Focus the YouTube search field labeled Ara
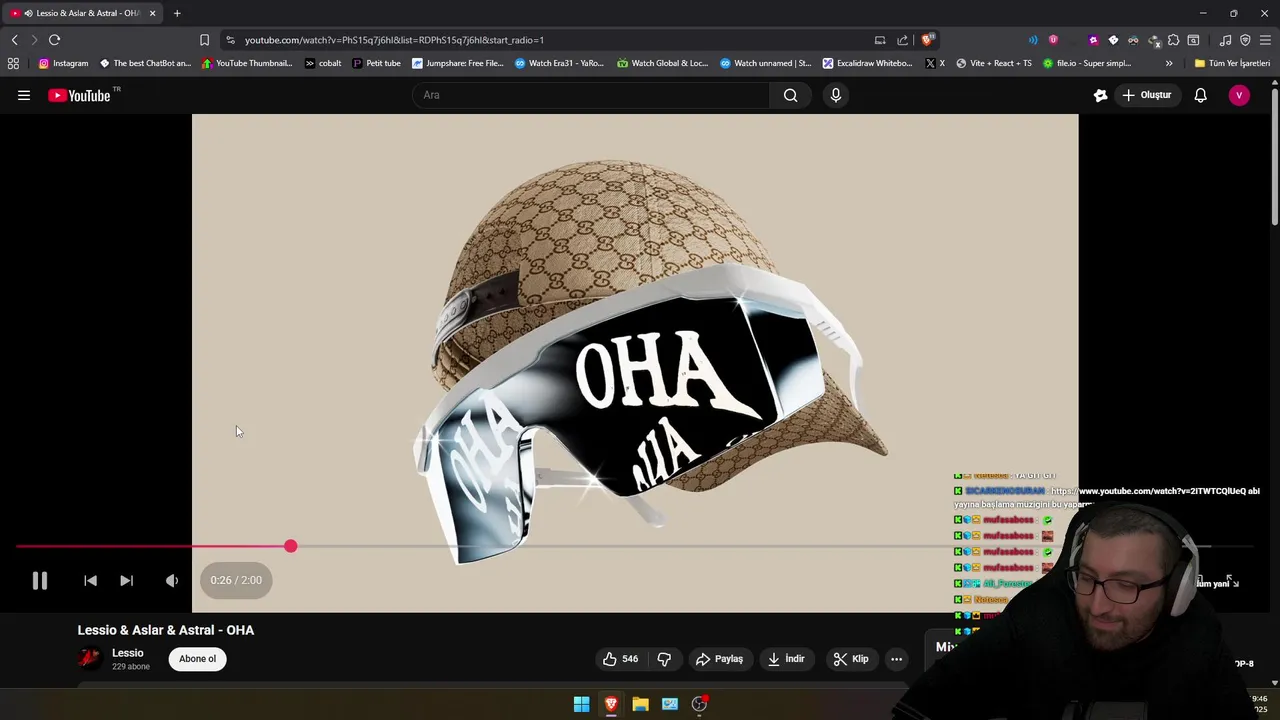Screen dimensions: 1280x720 point(591,95)
